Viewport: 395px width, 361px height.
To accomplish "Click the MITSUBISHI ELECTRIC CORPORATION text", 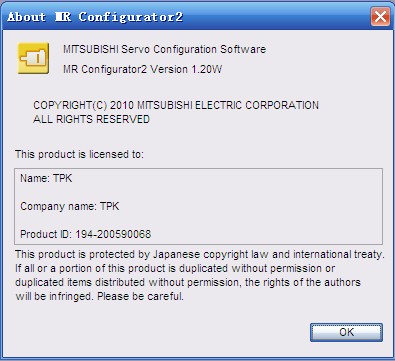I will point(228,105).
